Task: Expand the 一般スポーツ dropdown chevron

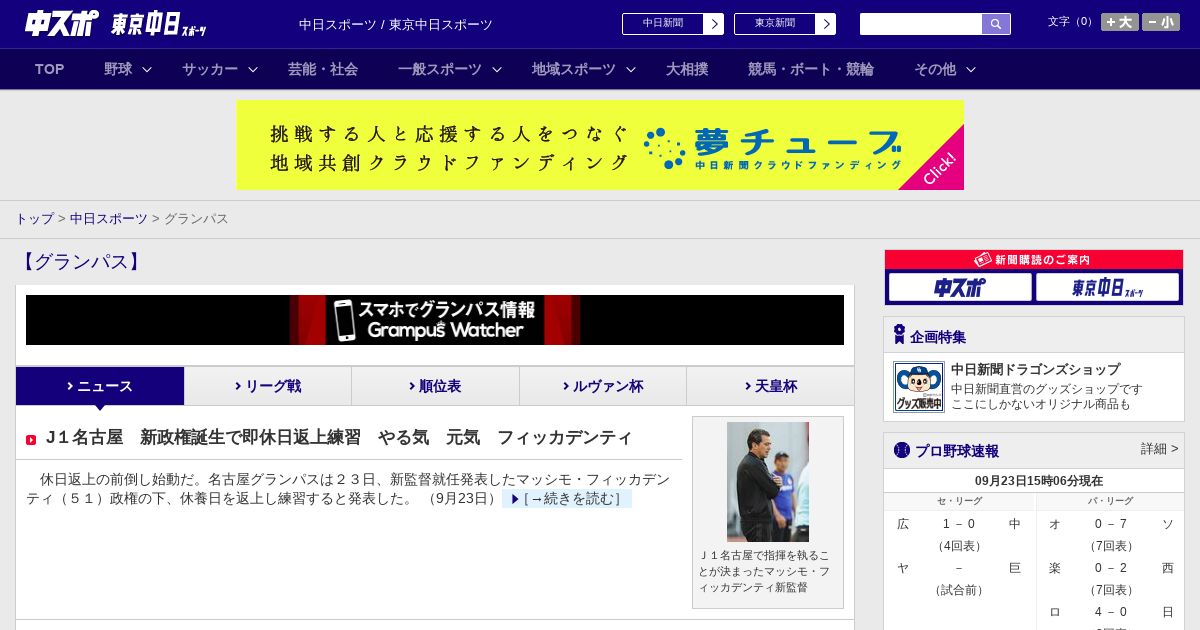Action: tap(497, 69)
